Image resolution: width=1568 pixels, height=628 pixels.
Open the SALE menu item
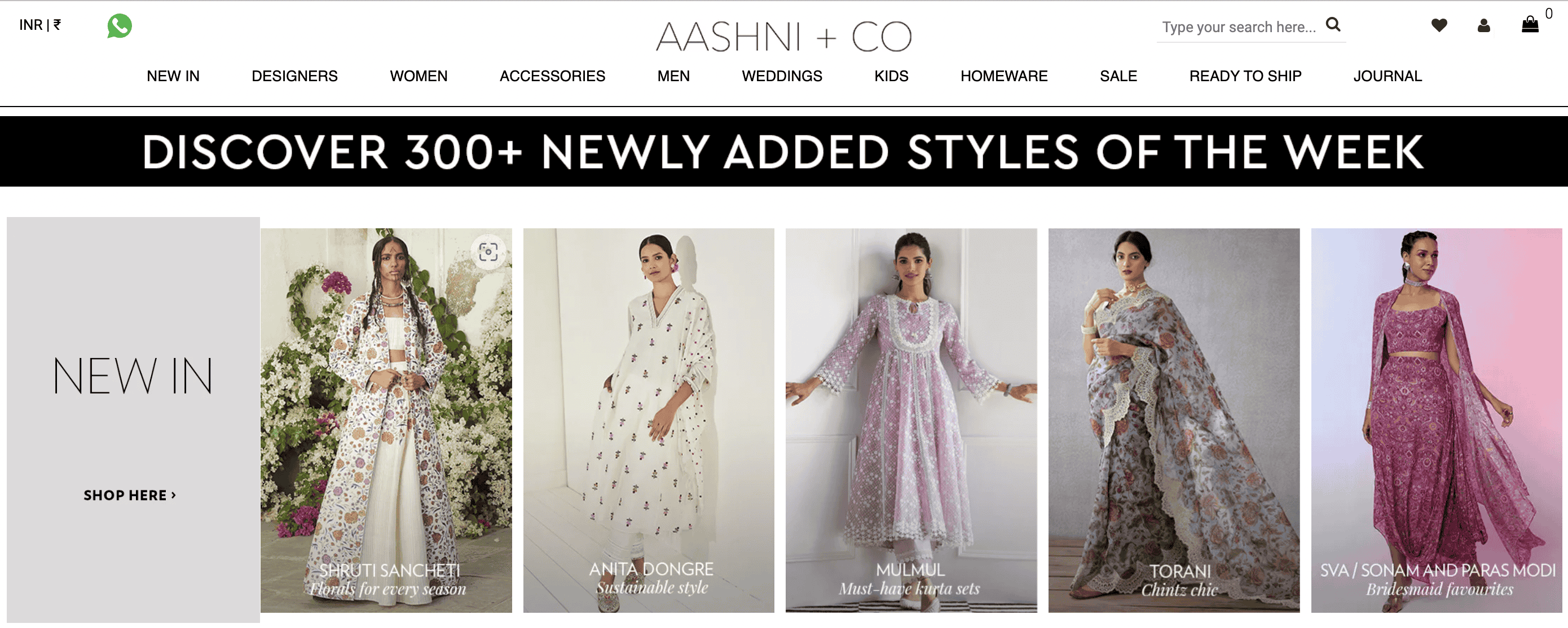[x=1118, y=76]
